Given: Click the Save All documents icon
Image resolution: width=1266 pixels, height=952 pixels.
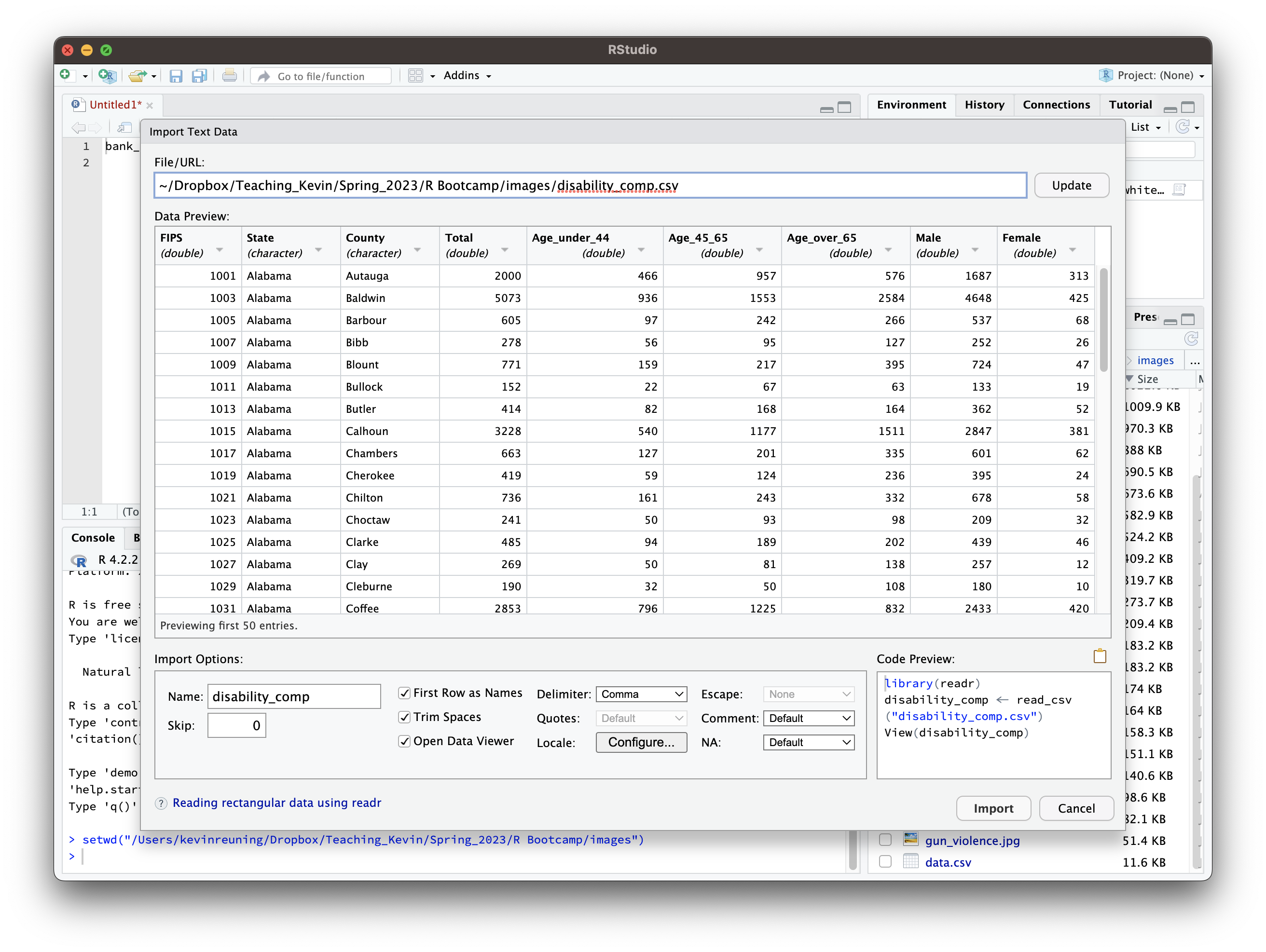Looking at the screenshot, I should 199,76.
